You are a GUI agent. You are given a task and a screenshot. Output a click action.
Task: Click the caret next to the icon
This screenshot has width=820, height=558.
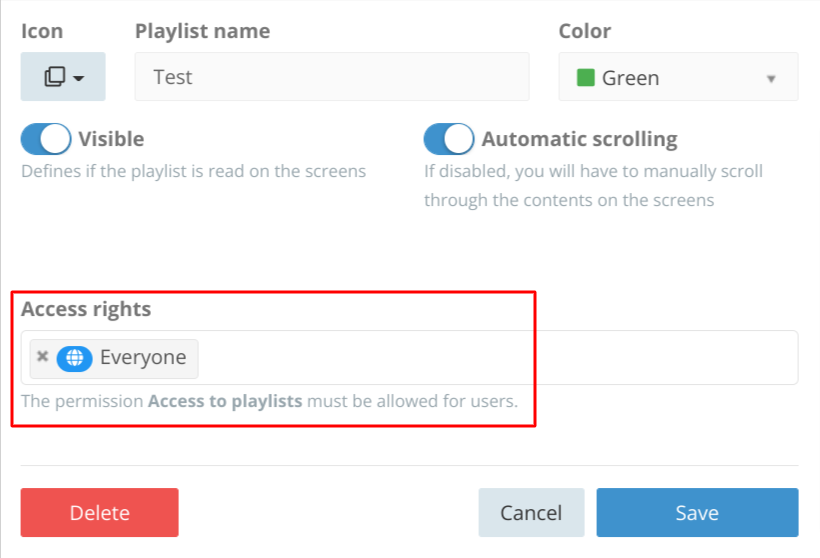coord(78,78)
